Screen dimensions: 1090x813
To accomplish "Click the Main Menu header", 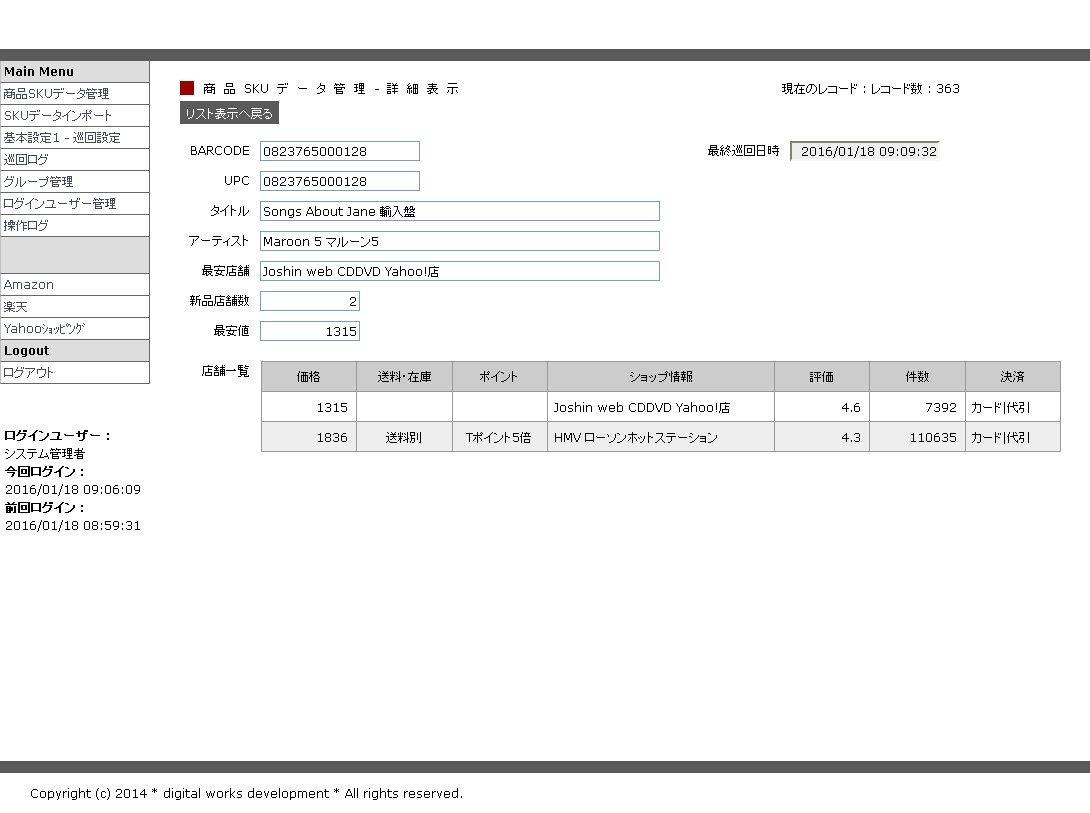I will [74, 72].
